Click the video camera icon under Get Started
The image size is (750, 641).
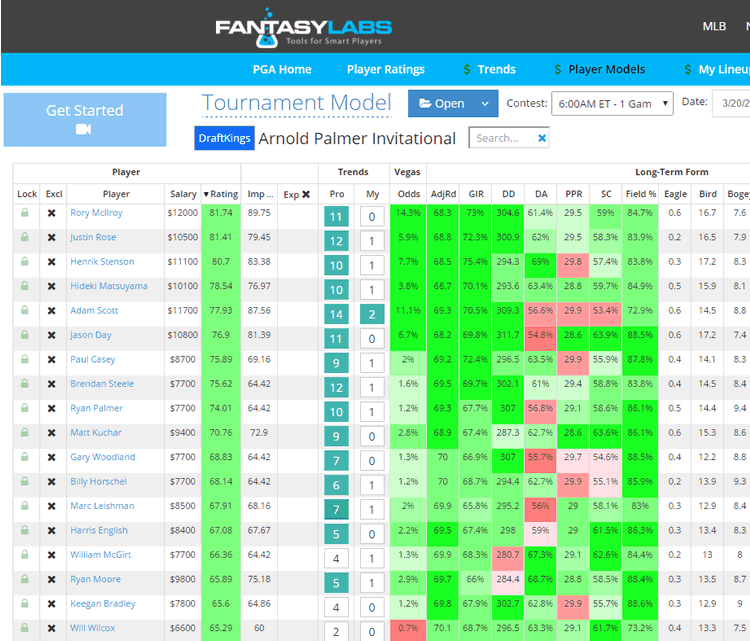(x=84, y=130)
